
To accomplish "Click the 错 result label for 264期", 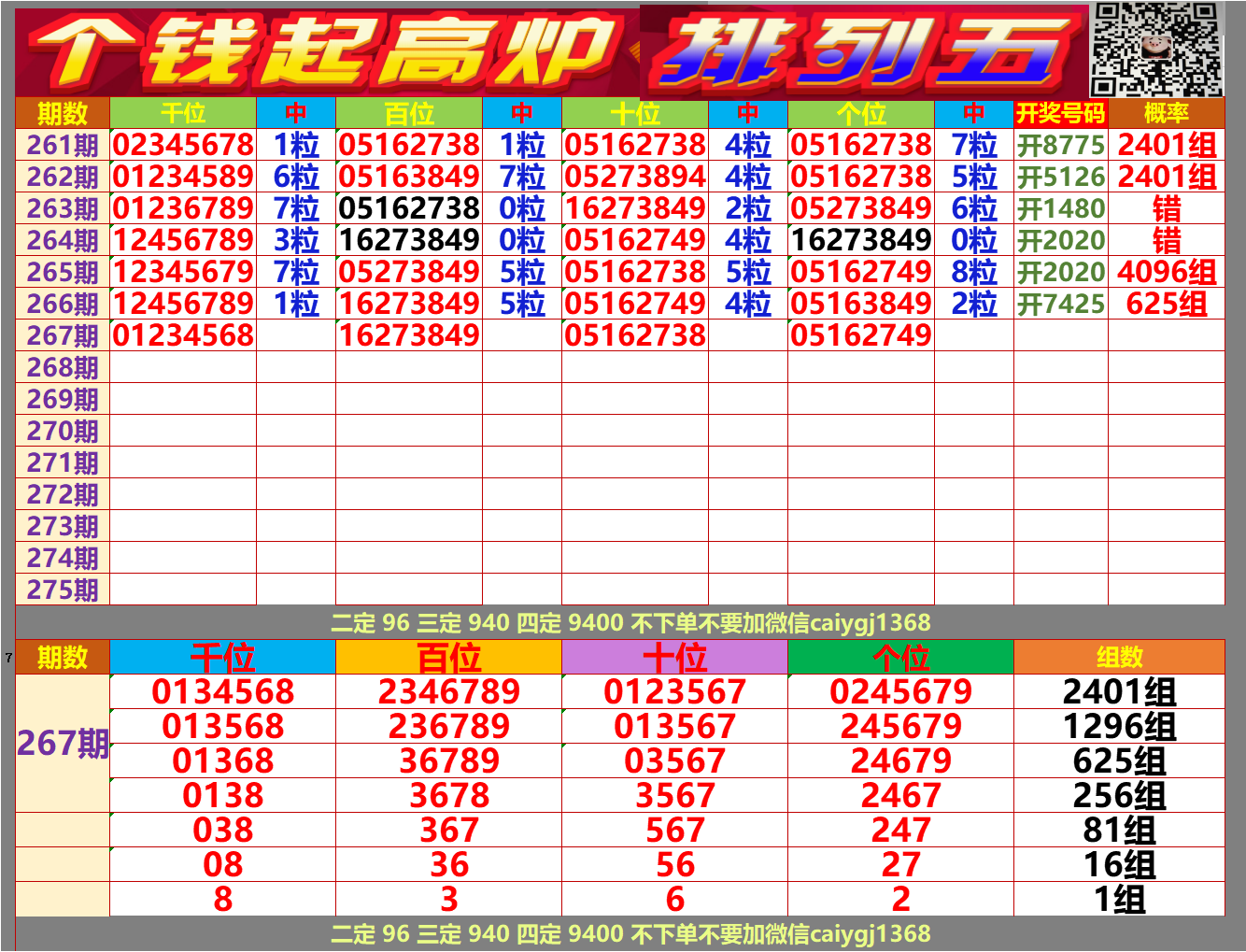I will 1167,239.
